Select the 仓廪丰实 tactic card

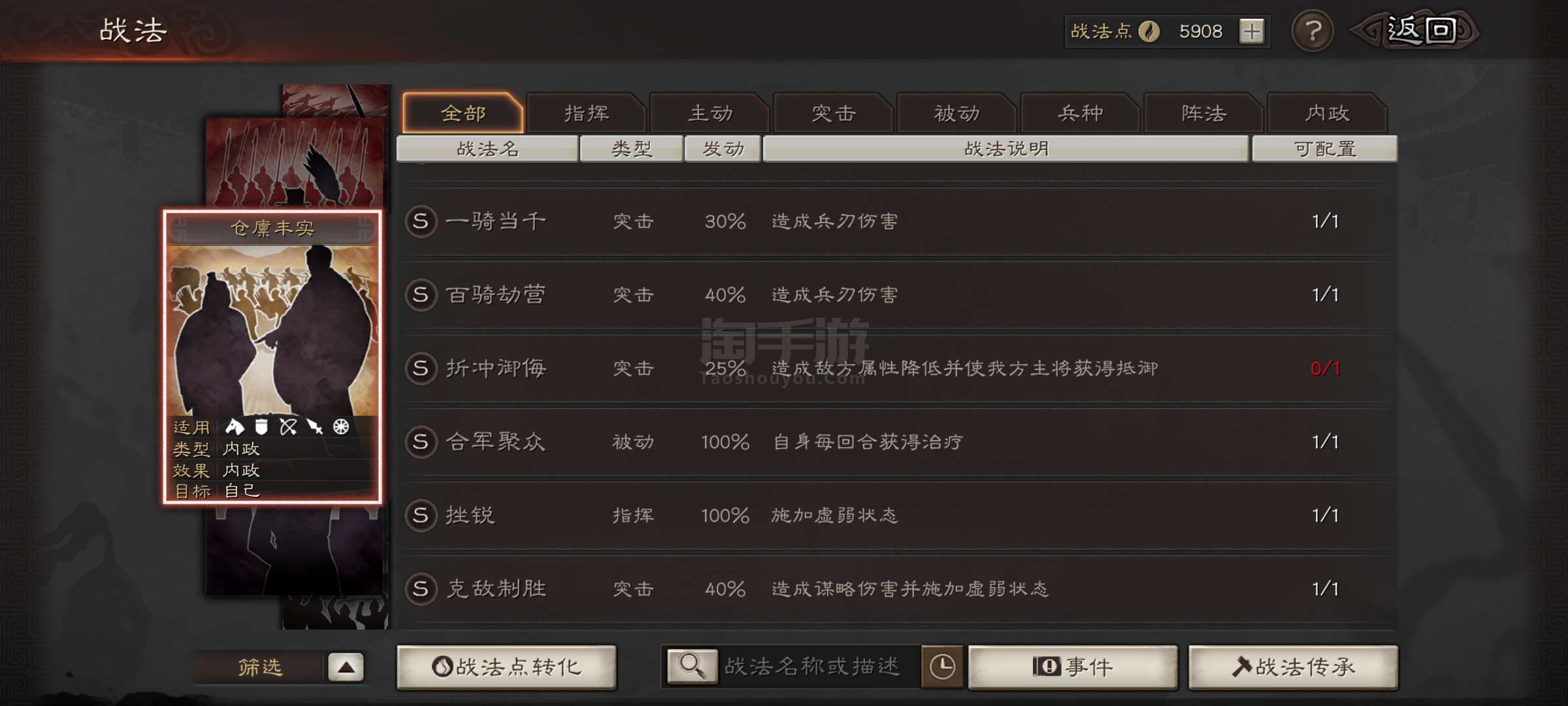click(272, 357)
